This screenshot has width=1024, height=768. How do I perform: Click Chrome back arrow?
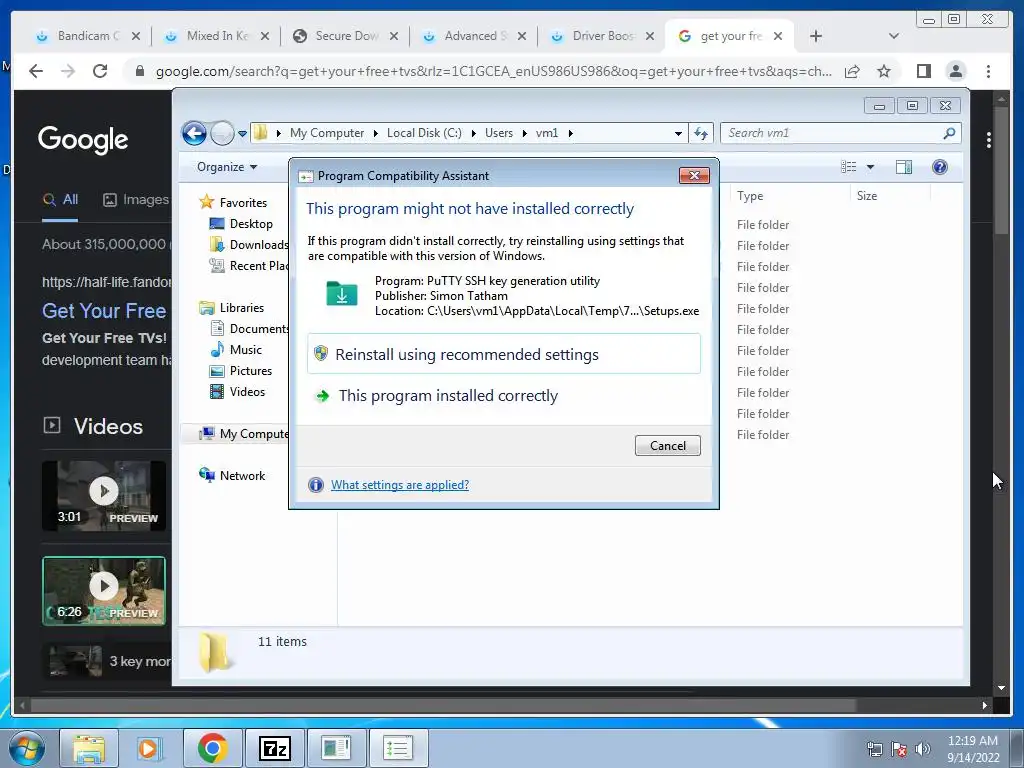point(36,71)
